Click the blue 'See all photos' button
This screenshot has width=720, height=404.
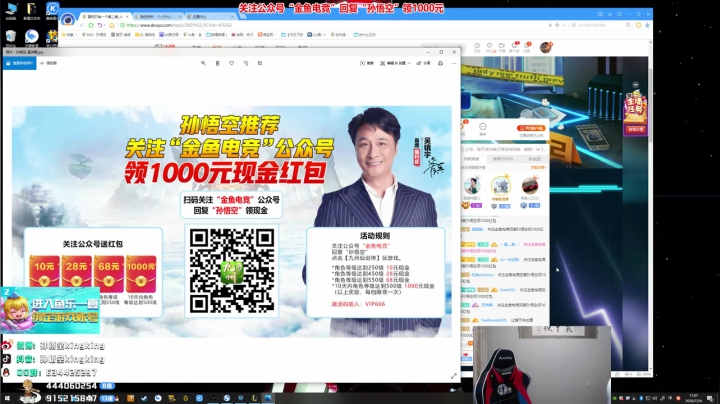(x=19, y=63)
